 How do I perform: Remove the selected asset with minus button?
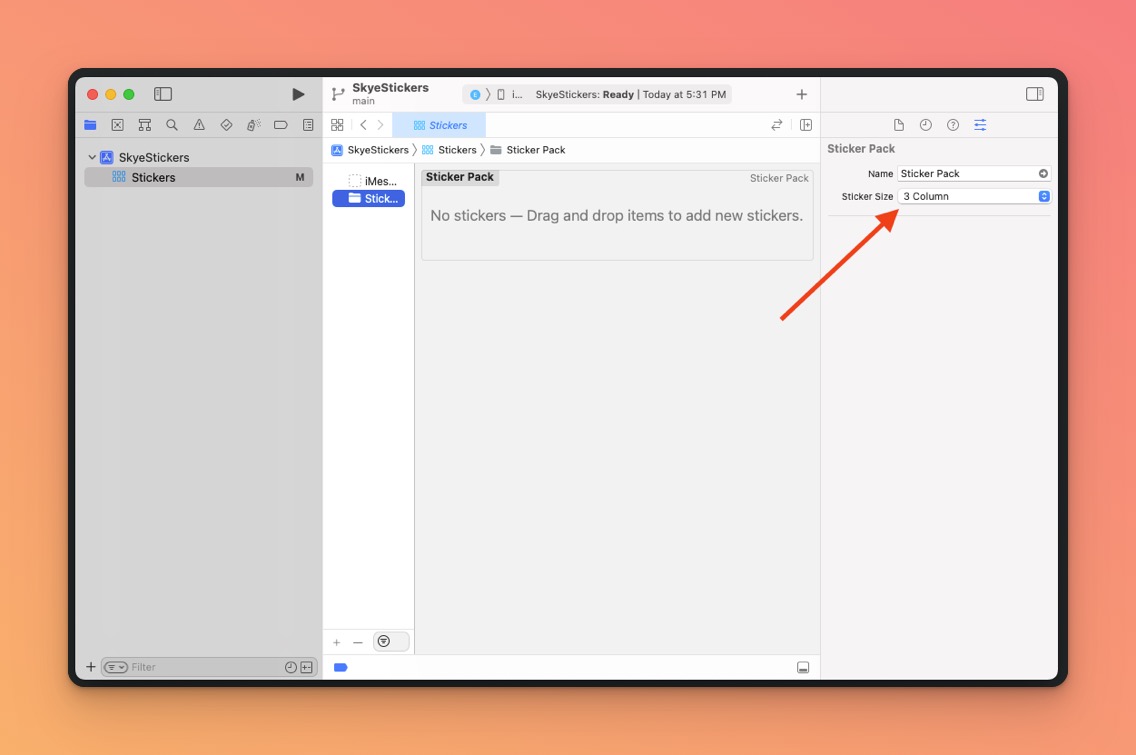coord(358,642)
